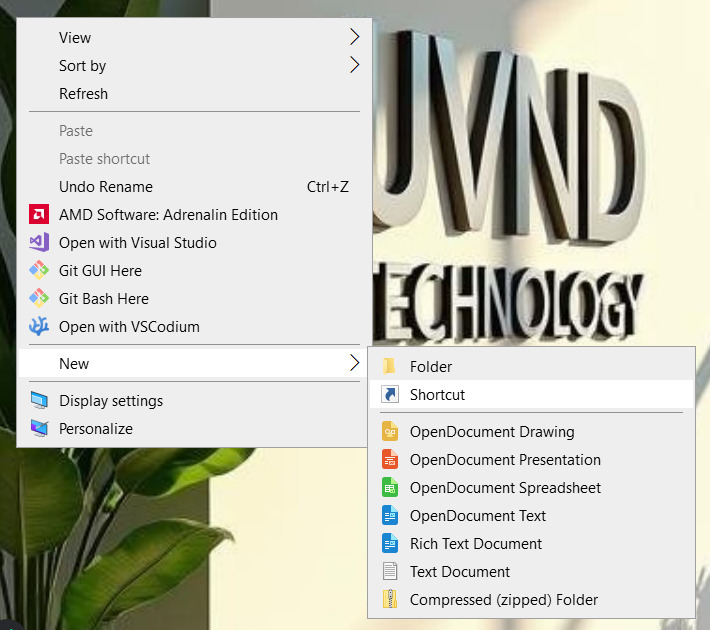Click the OpenDocument Presentation orange icon
This screenshot has height=630, width=710.
pyautogui.click(x=390, y=459)
